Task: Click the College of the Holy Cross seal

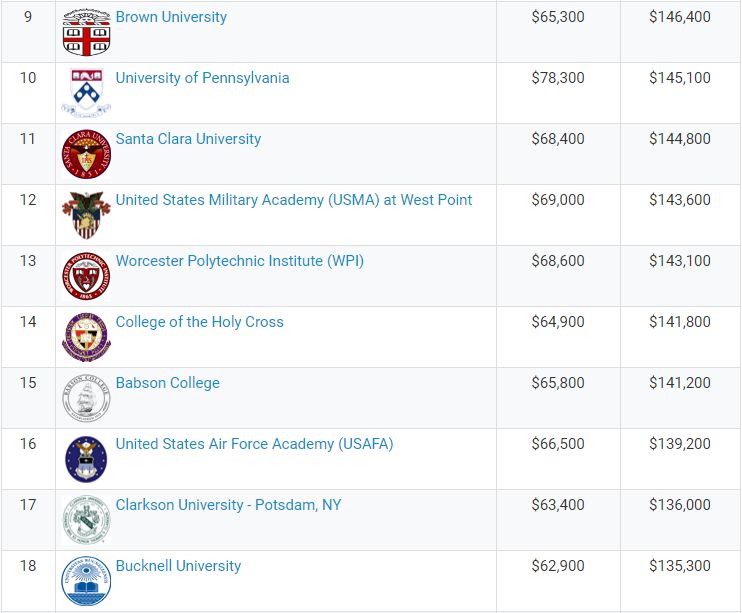Action: 86,337
